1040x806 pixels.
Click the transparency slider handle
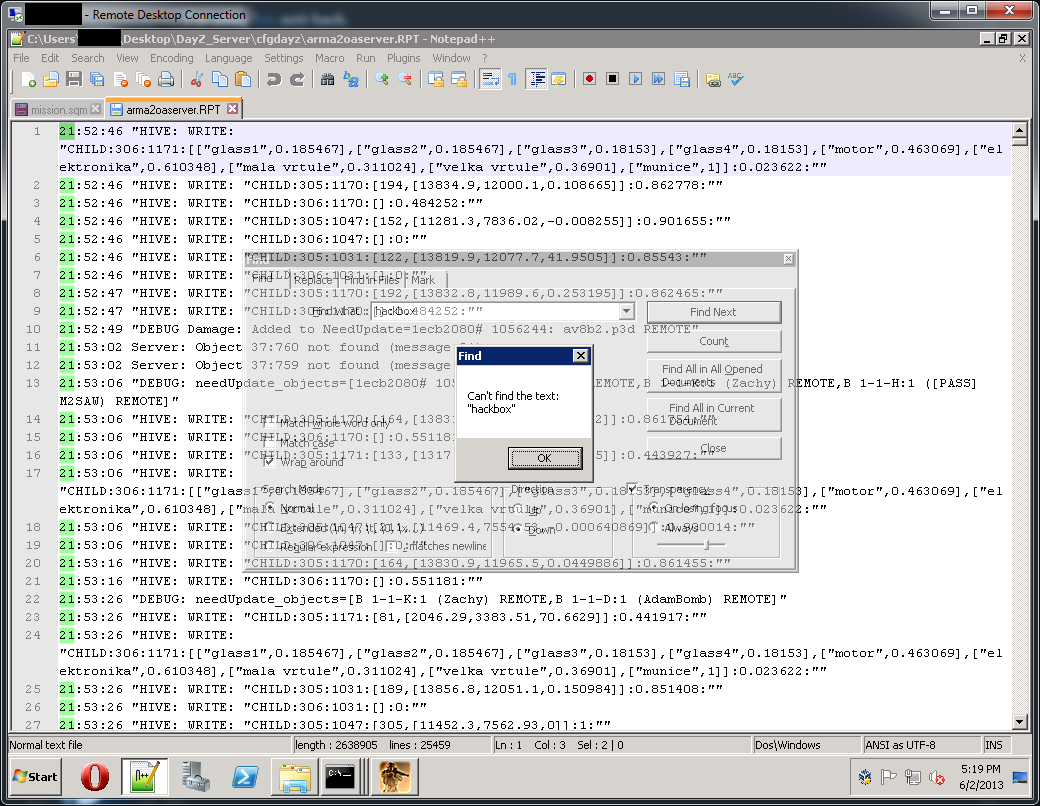[x=707, y=545]
